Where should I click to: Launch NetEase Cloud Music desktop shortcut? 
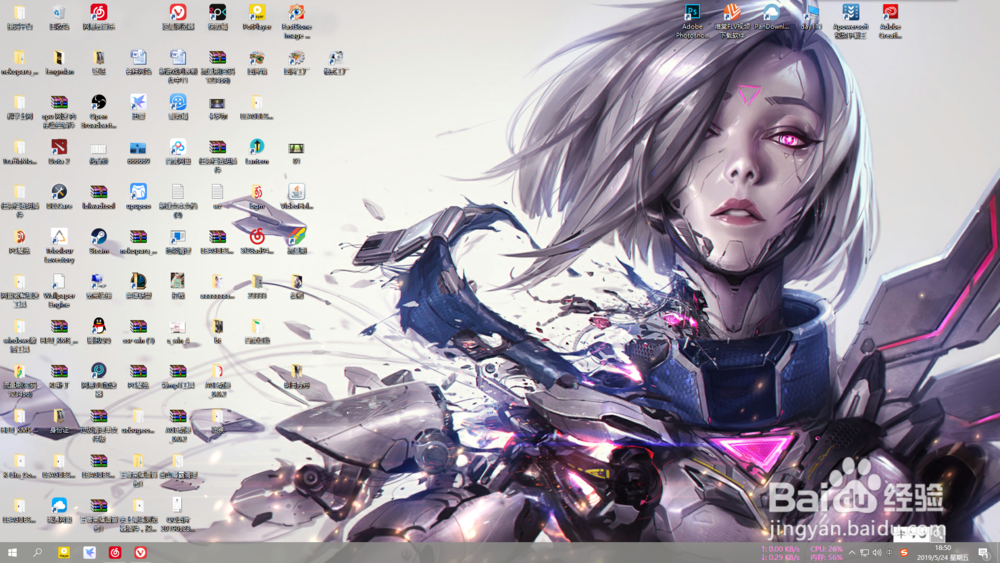tap(98, 17)
